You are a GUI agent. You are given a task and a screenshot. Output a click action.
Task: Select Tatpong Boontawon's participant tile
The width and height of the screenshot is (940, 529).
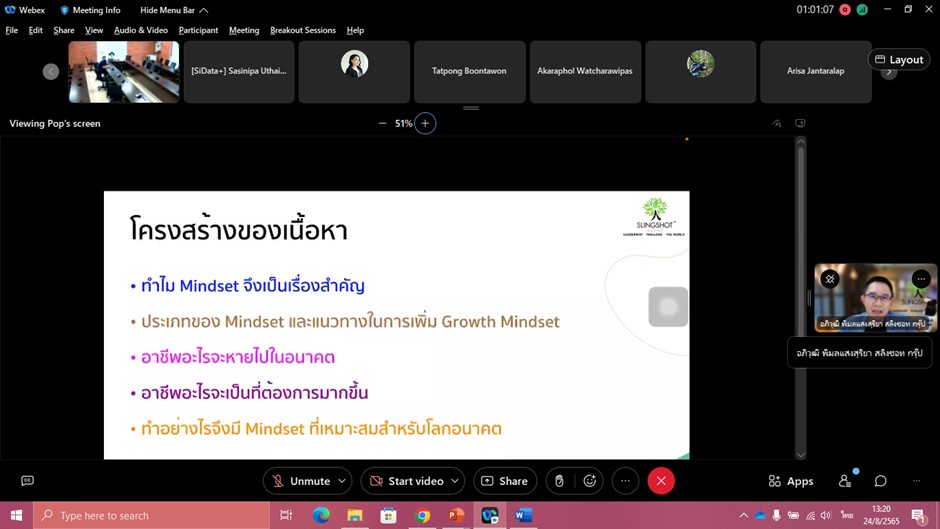(x=469, y=71)
